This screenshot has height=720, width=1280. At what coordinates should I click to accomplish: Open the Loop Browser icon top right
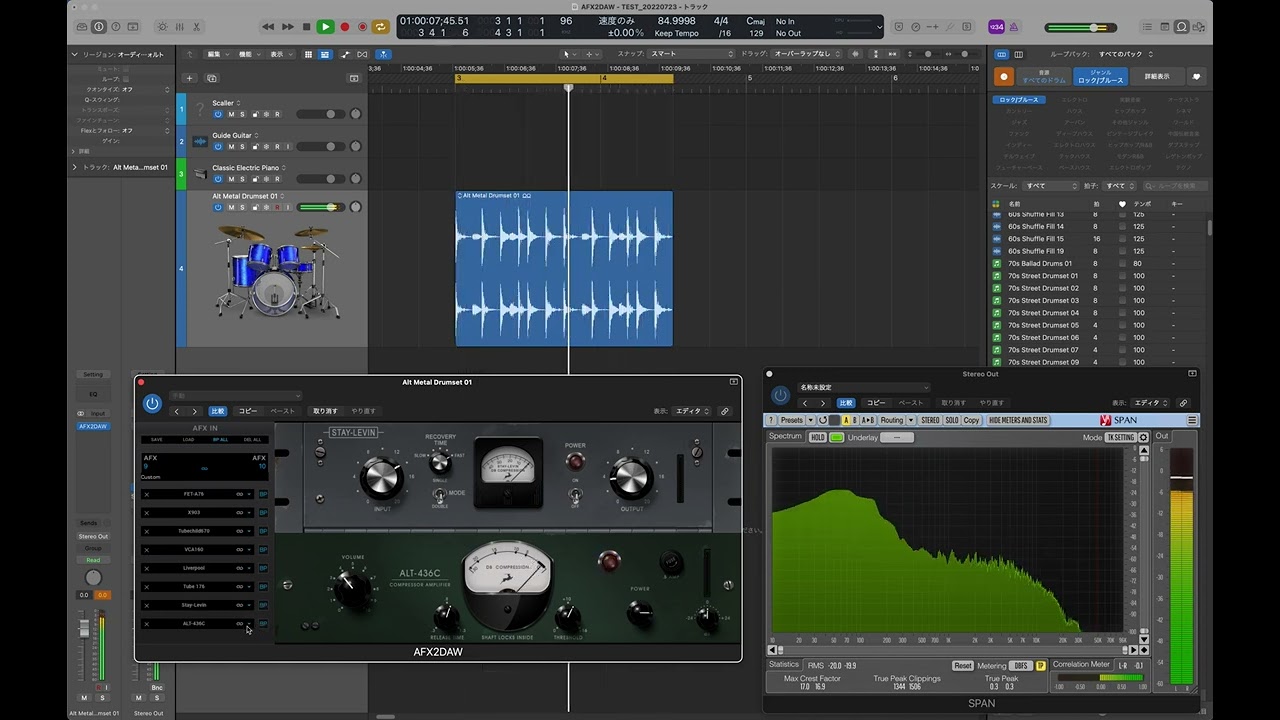click(x=1182, y=27)
